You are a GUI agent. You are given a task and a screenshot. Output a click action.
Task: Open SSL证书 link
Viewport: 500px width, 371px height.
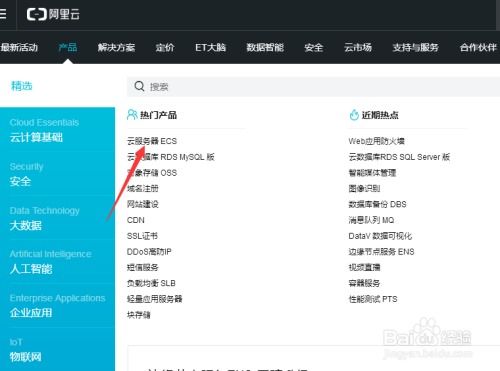click(x=142, y=236)
